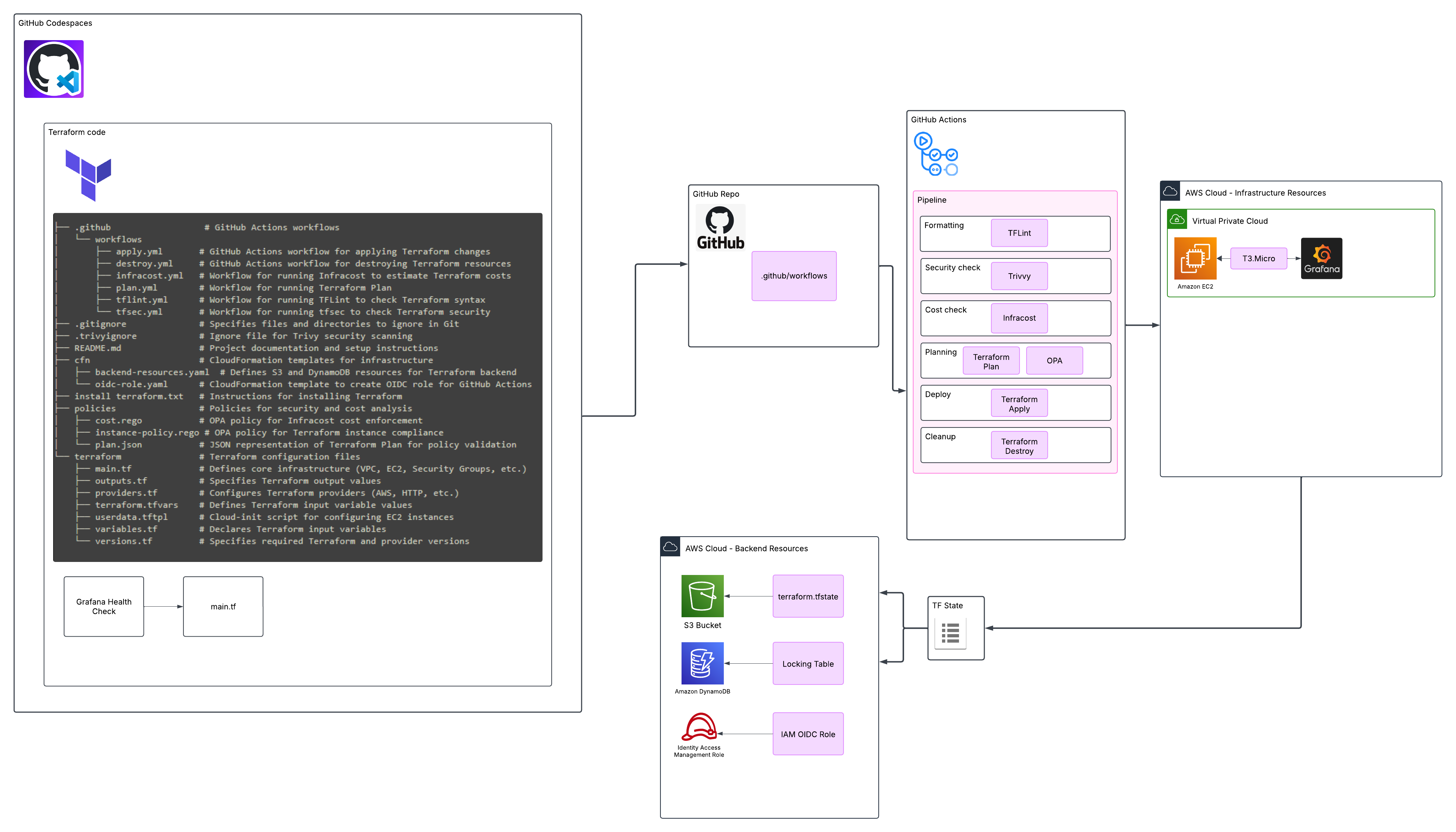Screen dimensions: 1456x832
Task: Click cost.rego in the file tree
Action: pos(118,420)
